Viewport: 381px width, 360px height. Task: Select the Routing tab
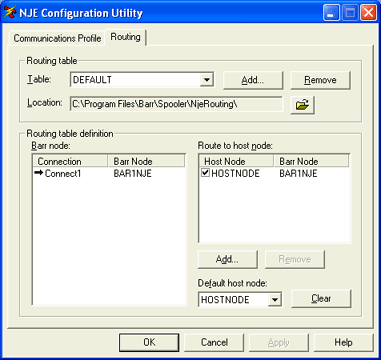[125, 37]
